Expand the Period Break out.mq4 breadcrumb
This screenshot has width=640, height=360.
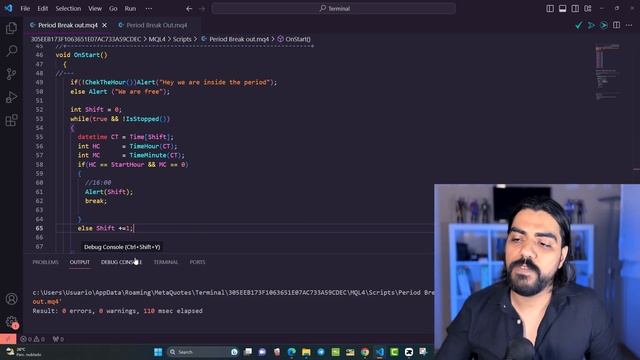pos(239,39)
